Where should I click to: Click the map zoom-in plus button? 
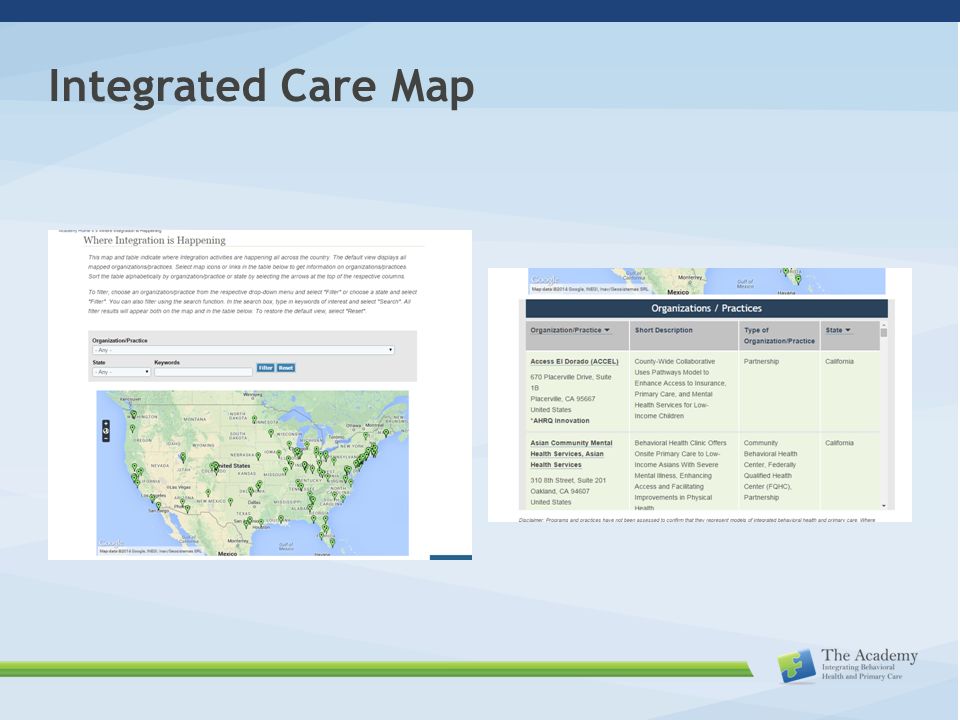(106, 424)
